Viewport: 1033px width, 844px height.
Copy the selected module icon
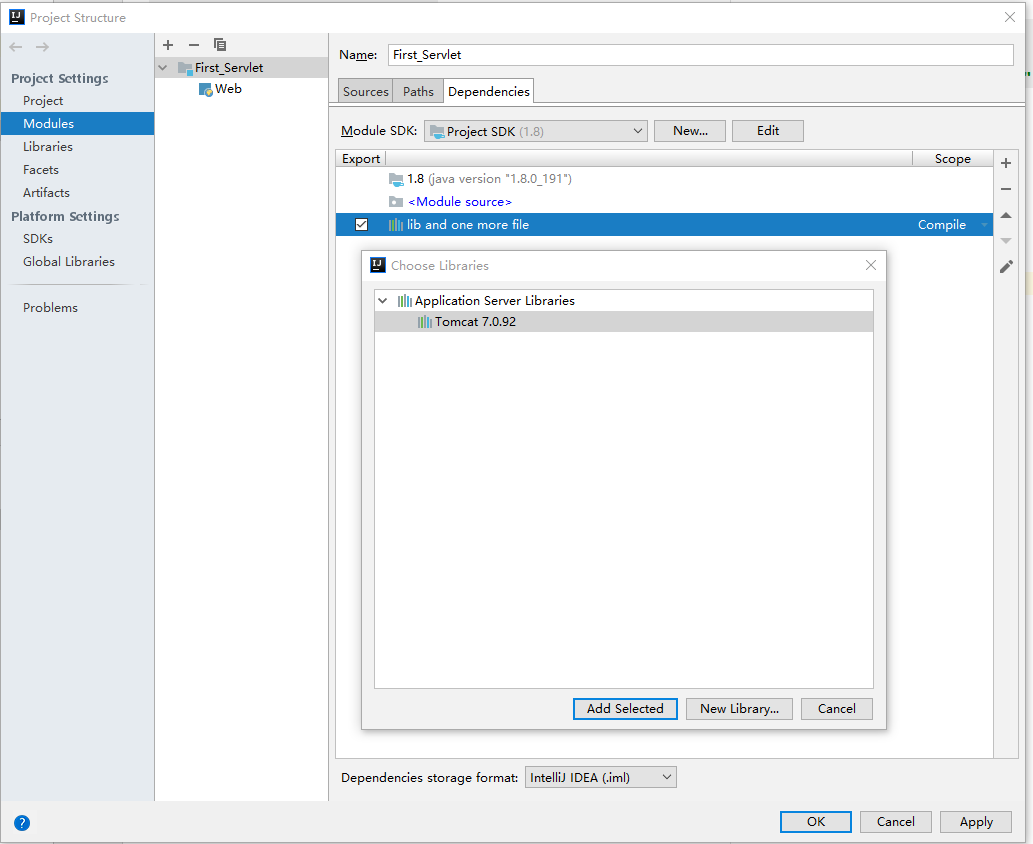click(x=220, y=45)
